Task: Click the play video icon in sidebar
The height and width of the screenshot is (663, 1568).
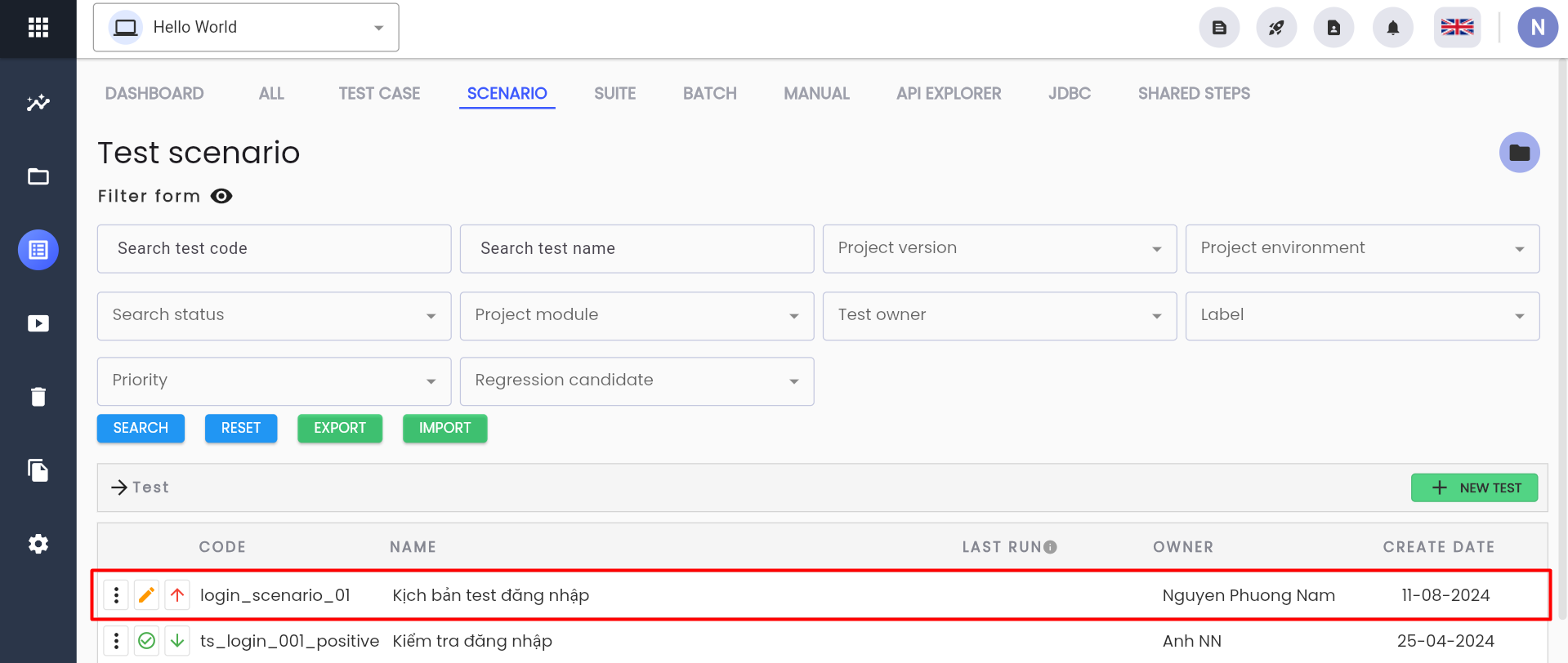Action: click(x=38, y=323)
